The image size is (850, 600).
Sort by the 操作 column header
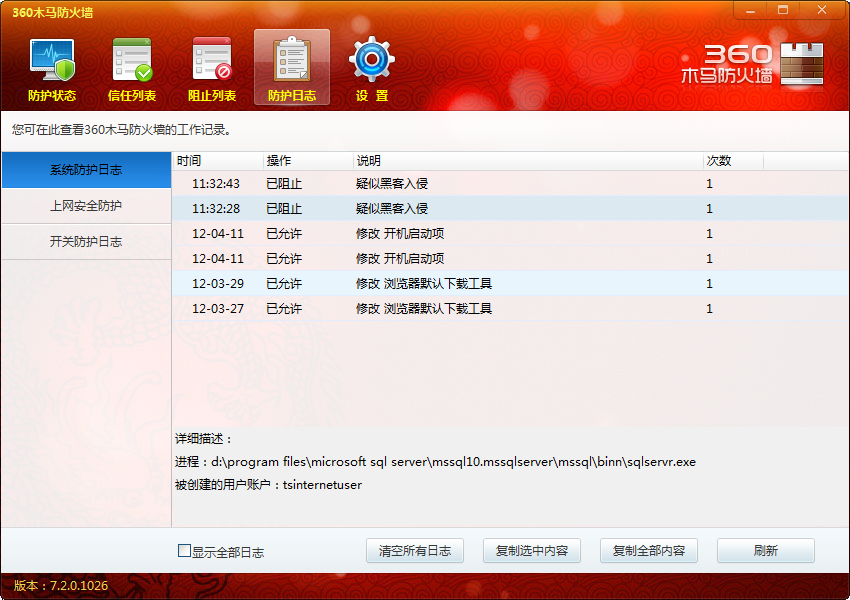pos(308,161)
